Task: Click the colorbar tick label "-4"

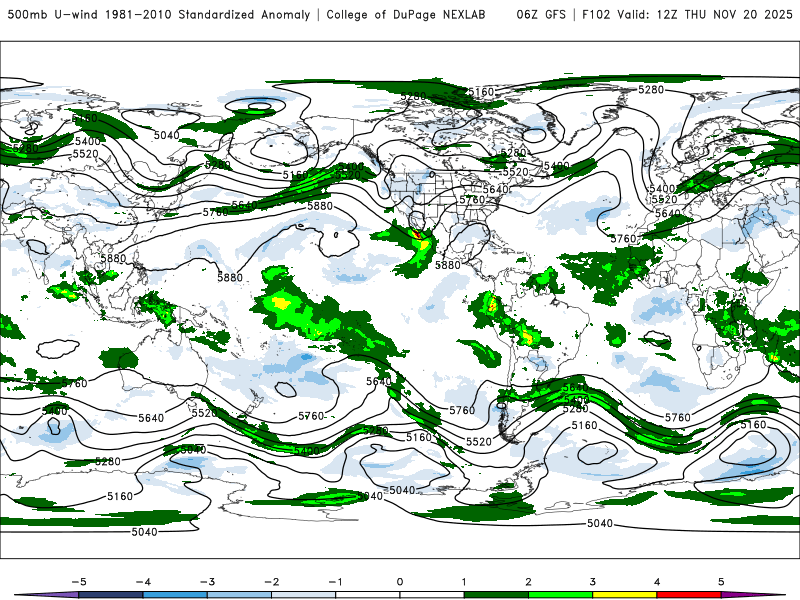Action: point(143,582)
